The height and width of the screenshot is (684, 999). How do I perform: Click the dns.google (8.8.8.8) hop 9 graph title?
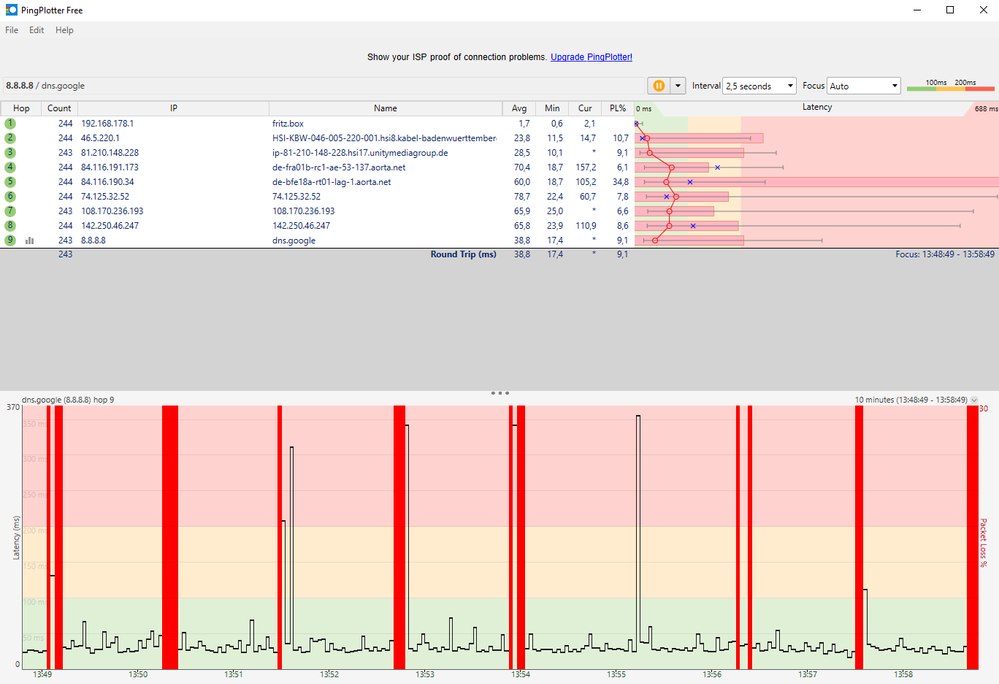point(68,400)
